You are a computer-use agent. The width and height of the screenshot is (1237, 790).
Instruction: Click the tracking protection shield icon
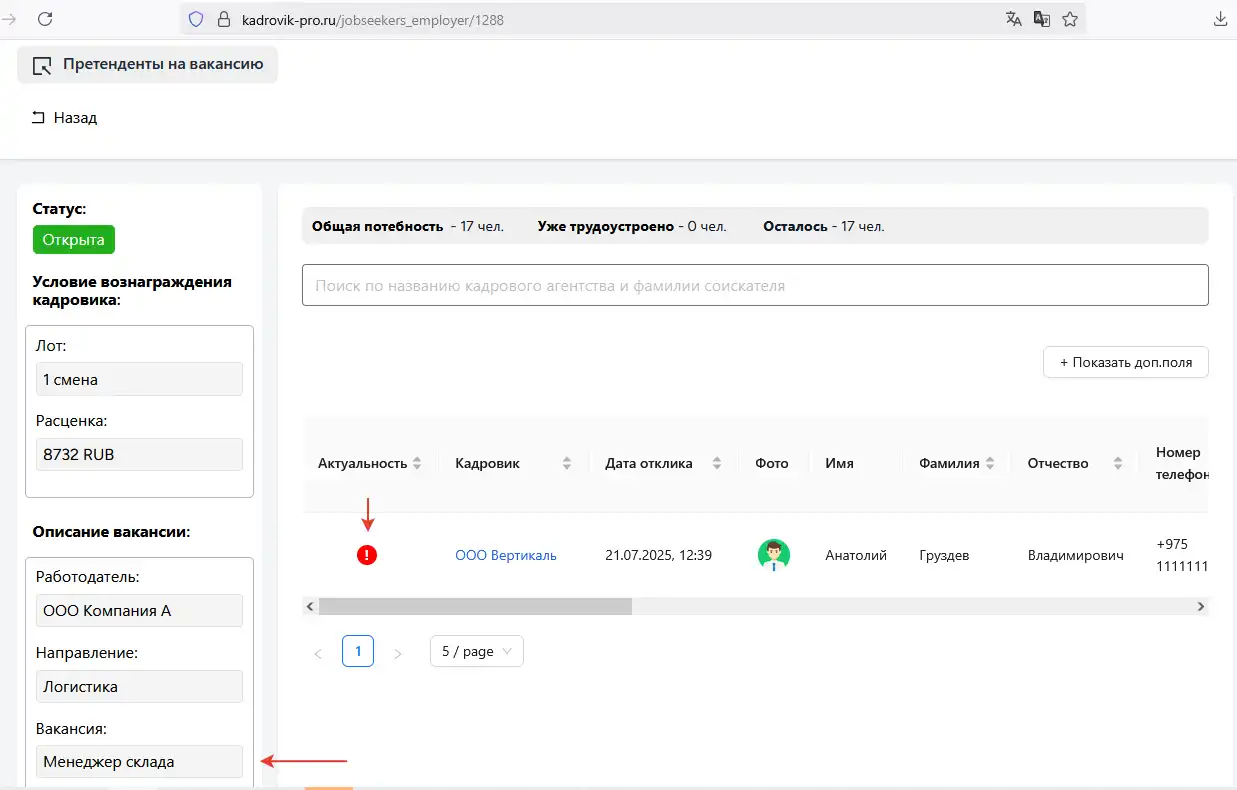196,19
